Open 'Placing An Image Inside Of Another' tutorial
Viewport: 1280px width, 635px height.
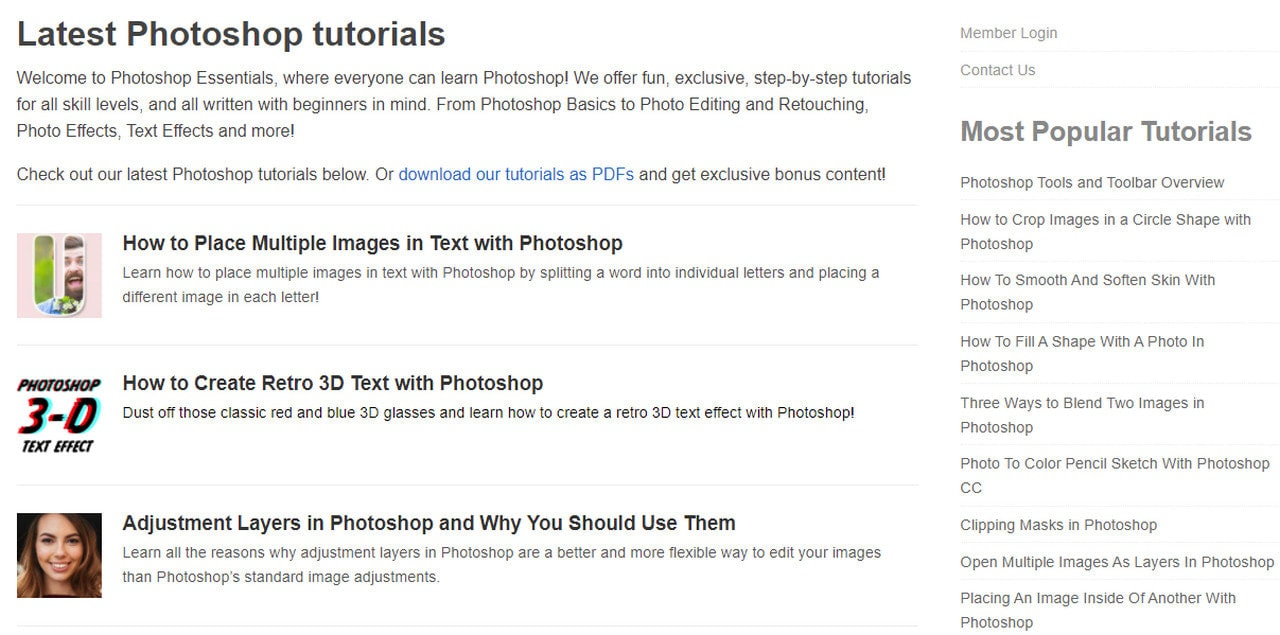click(1098, 598)
